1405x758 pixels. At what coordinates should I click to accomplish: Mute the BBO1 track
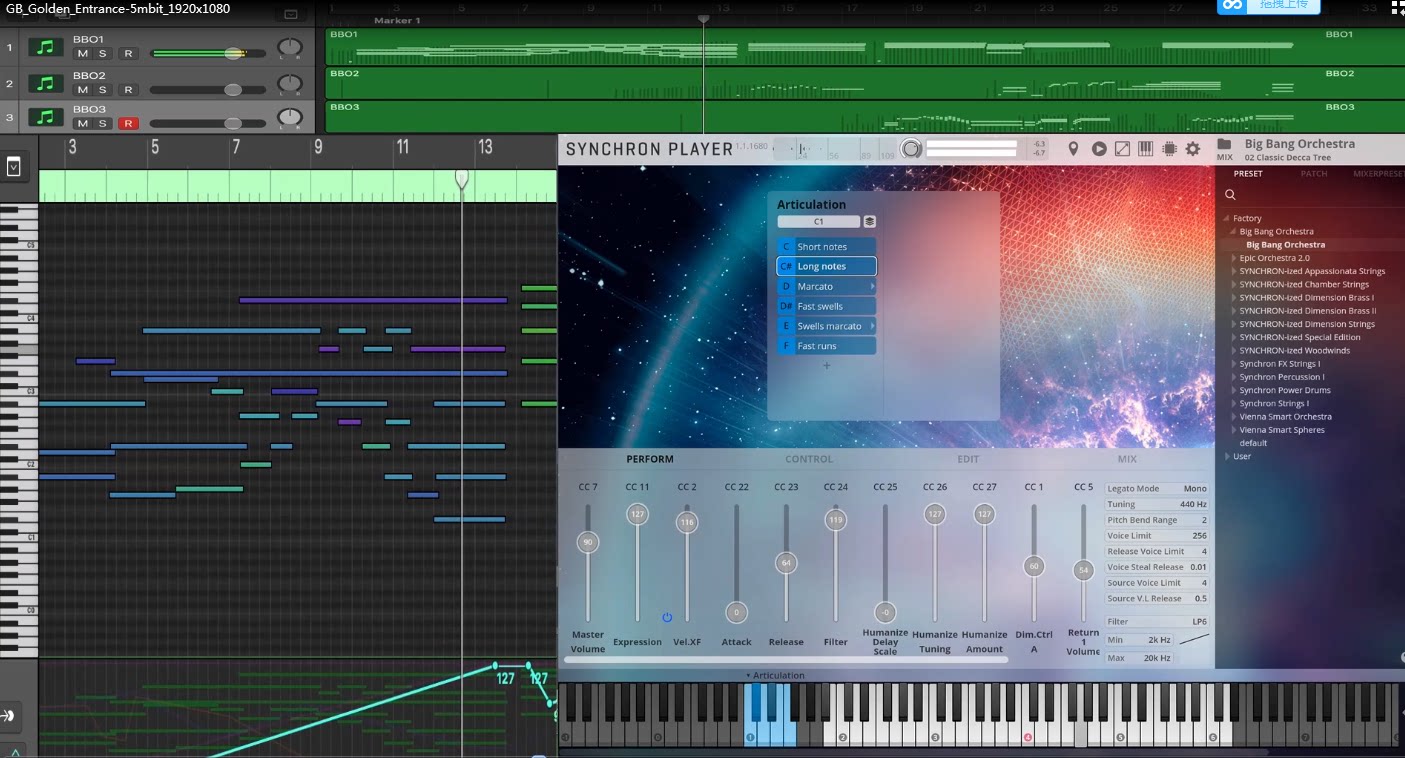point(82,53)
